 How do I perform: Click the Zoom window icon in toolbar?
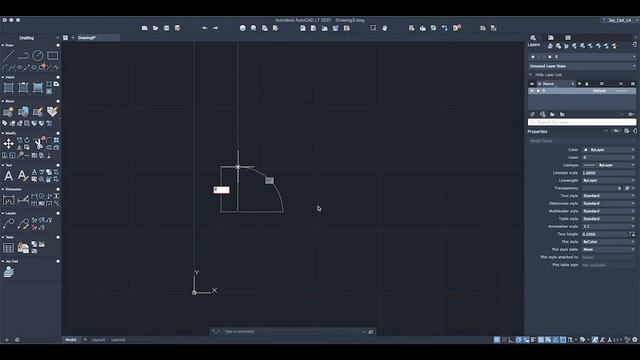coord(373,28)
